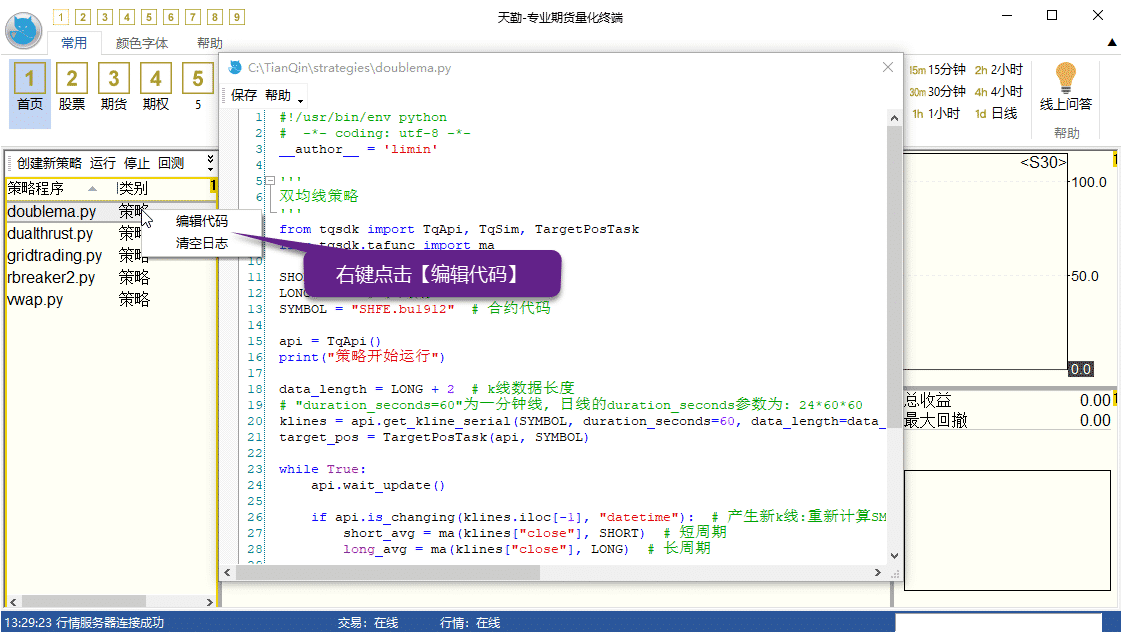Select the 期权 options page icon
The image size is (1122, 633).
[x=155, y=87]
